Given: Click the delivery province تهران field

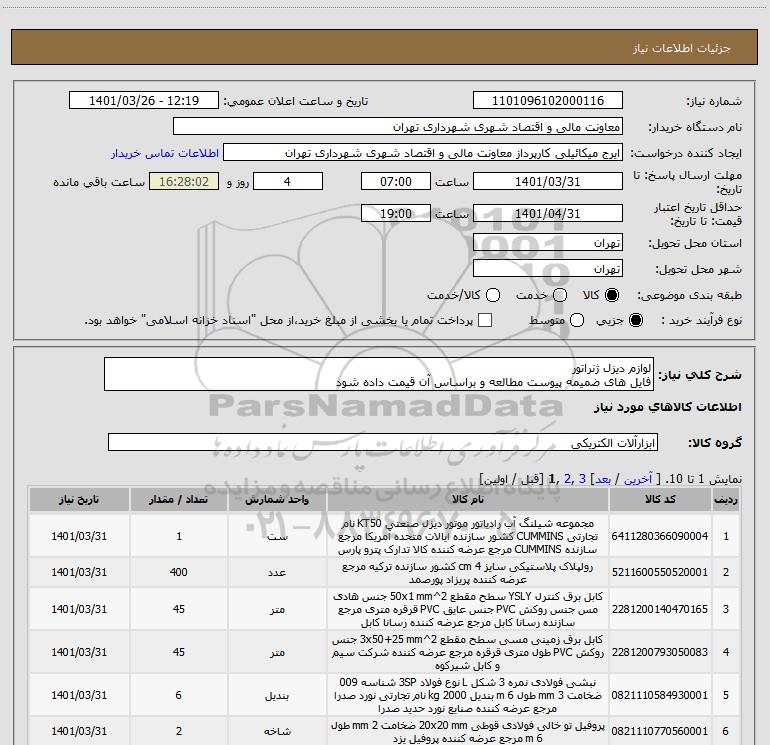Looking at the screenshot, I should click(x=548, y=243).
